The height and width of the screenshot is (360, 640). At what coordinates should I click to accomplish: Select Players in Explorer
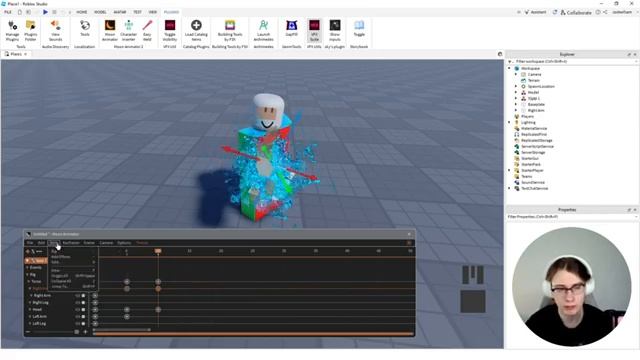pyautogui.click(x=527, y=116)
